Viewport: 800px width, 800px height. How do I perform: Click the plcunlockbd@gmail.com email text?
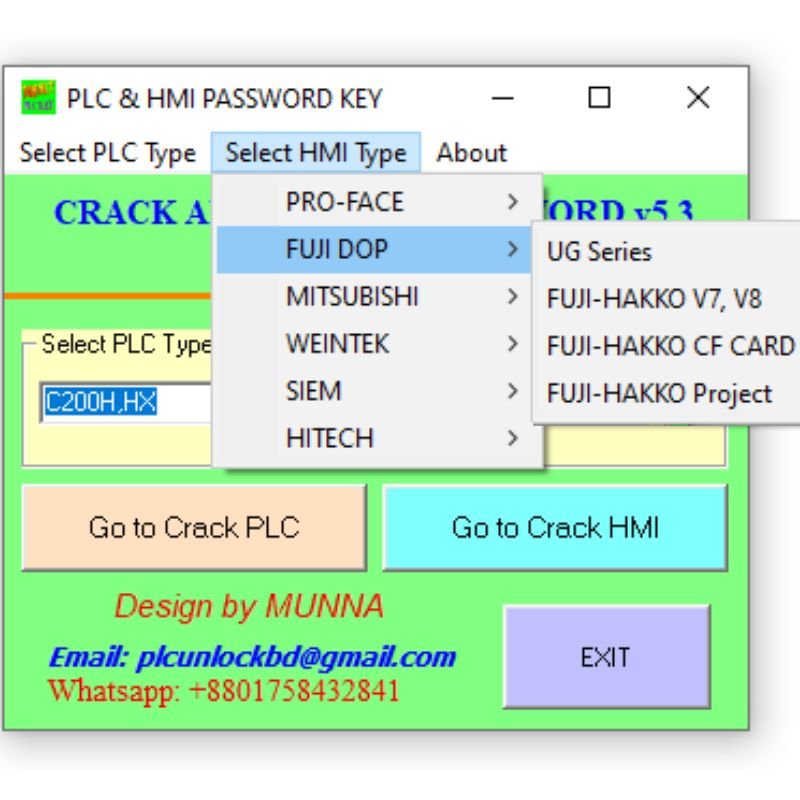pos(296,657)
